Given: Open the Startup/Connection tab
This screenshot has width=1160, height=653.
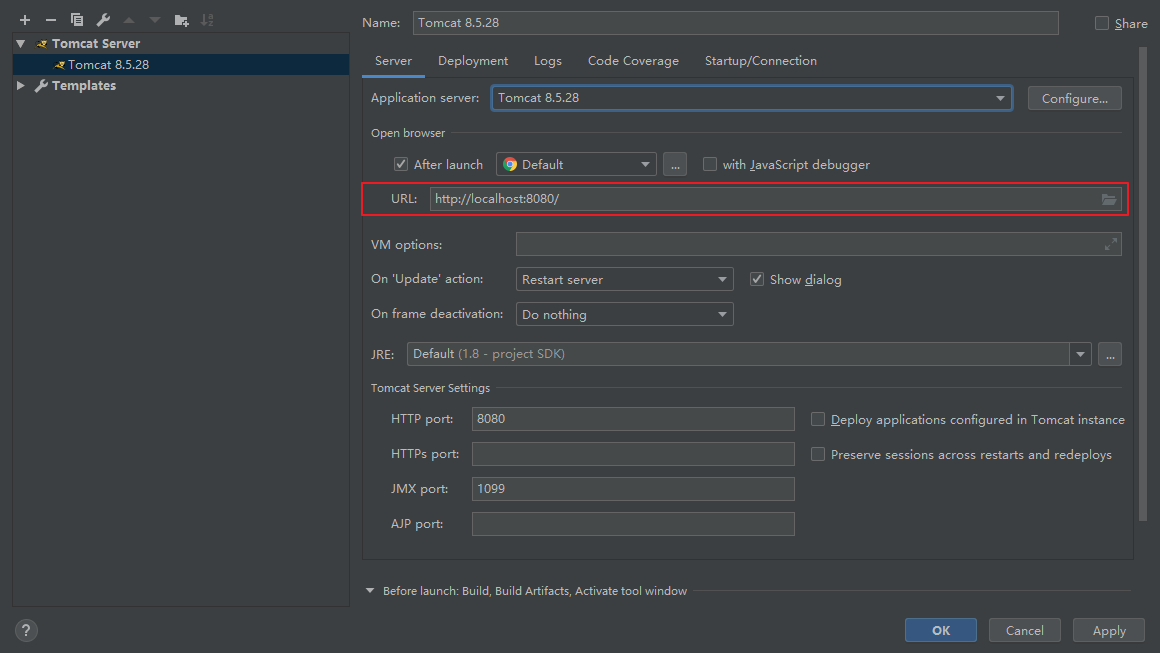Looking at the screenshot, I should 760,61.
